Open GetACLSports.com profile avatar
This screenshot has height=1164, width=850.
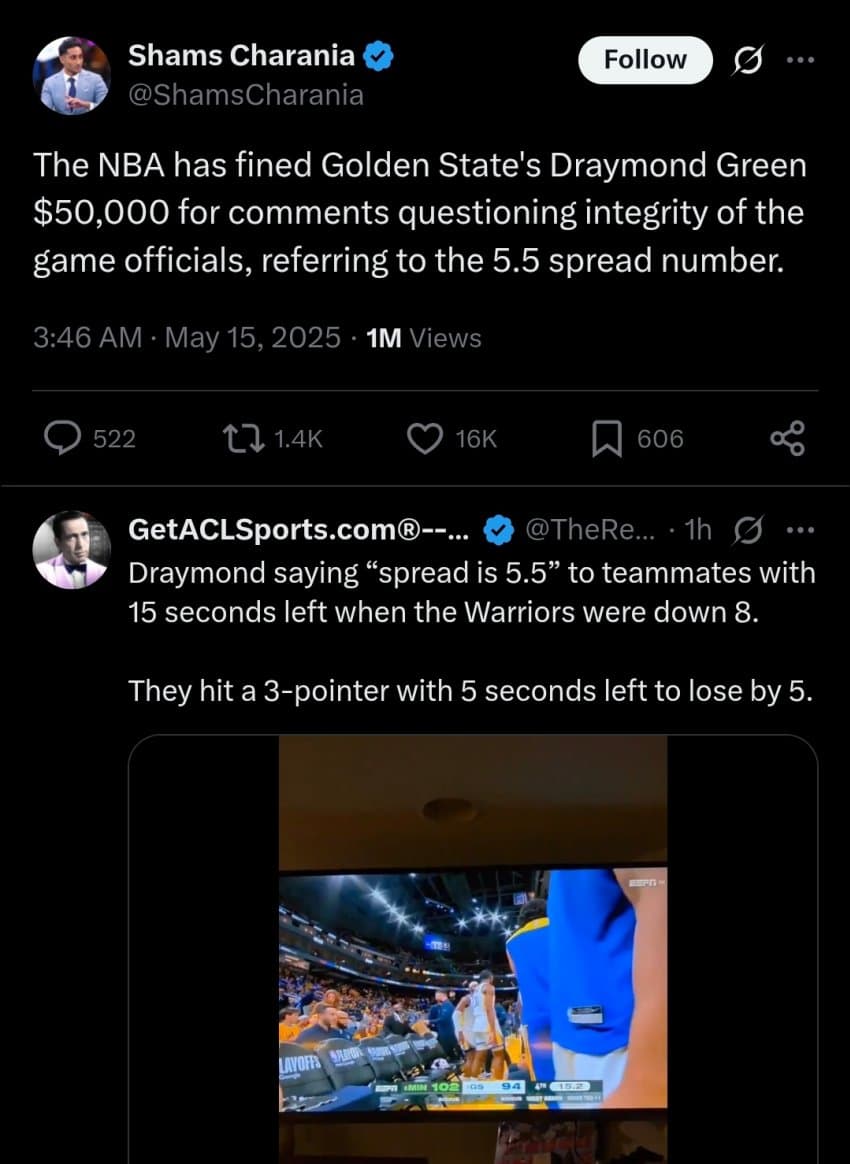[x=70, y=549]
